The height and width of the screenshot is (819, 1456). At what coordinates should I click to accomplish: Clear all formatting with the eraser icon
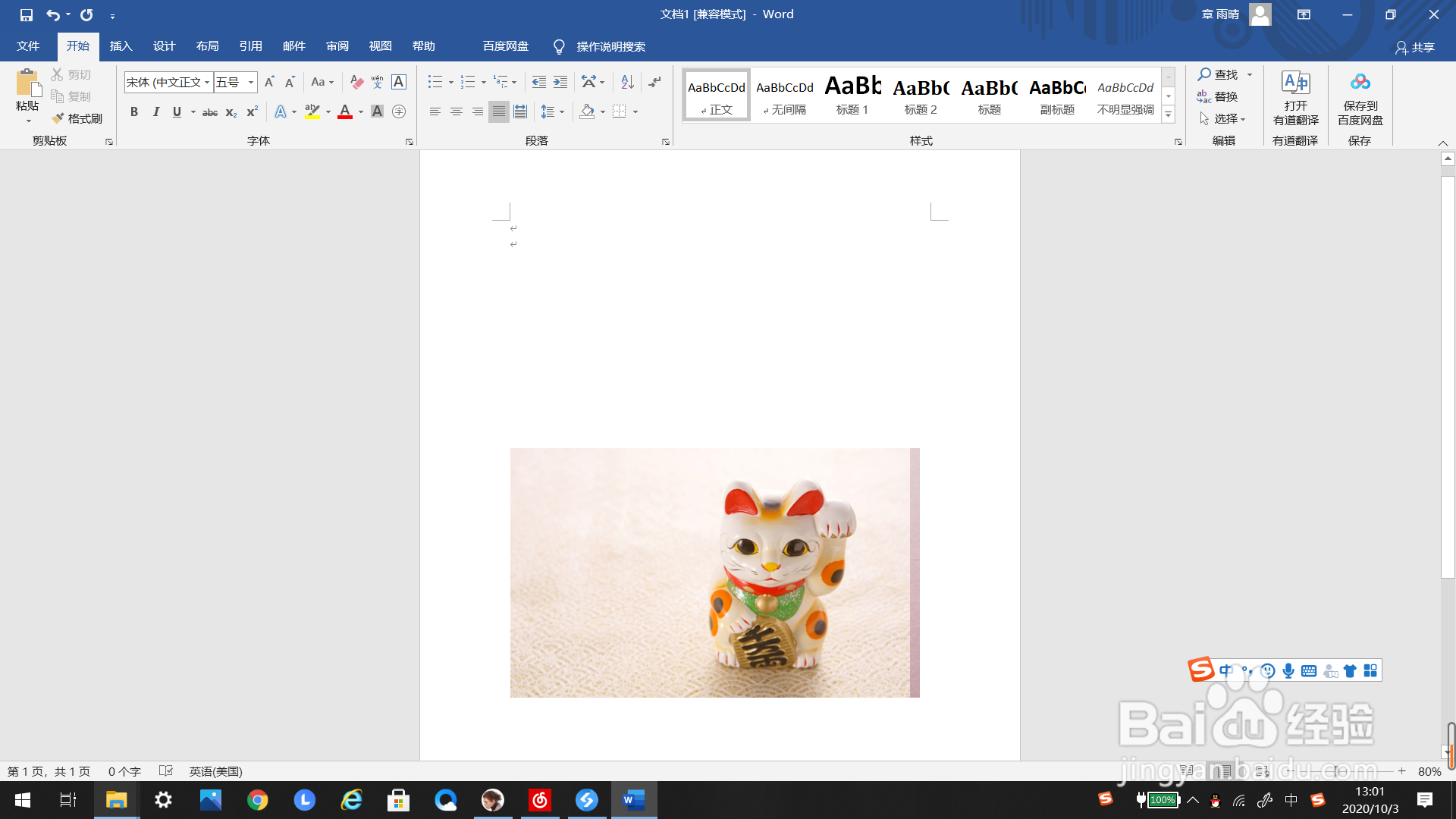tap(356, 82)
